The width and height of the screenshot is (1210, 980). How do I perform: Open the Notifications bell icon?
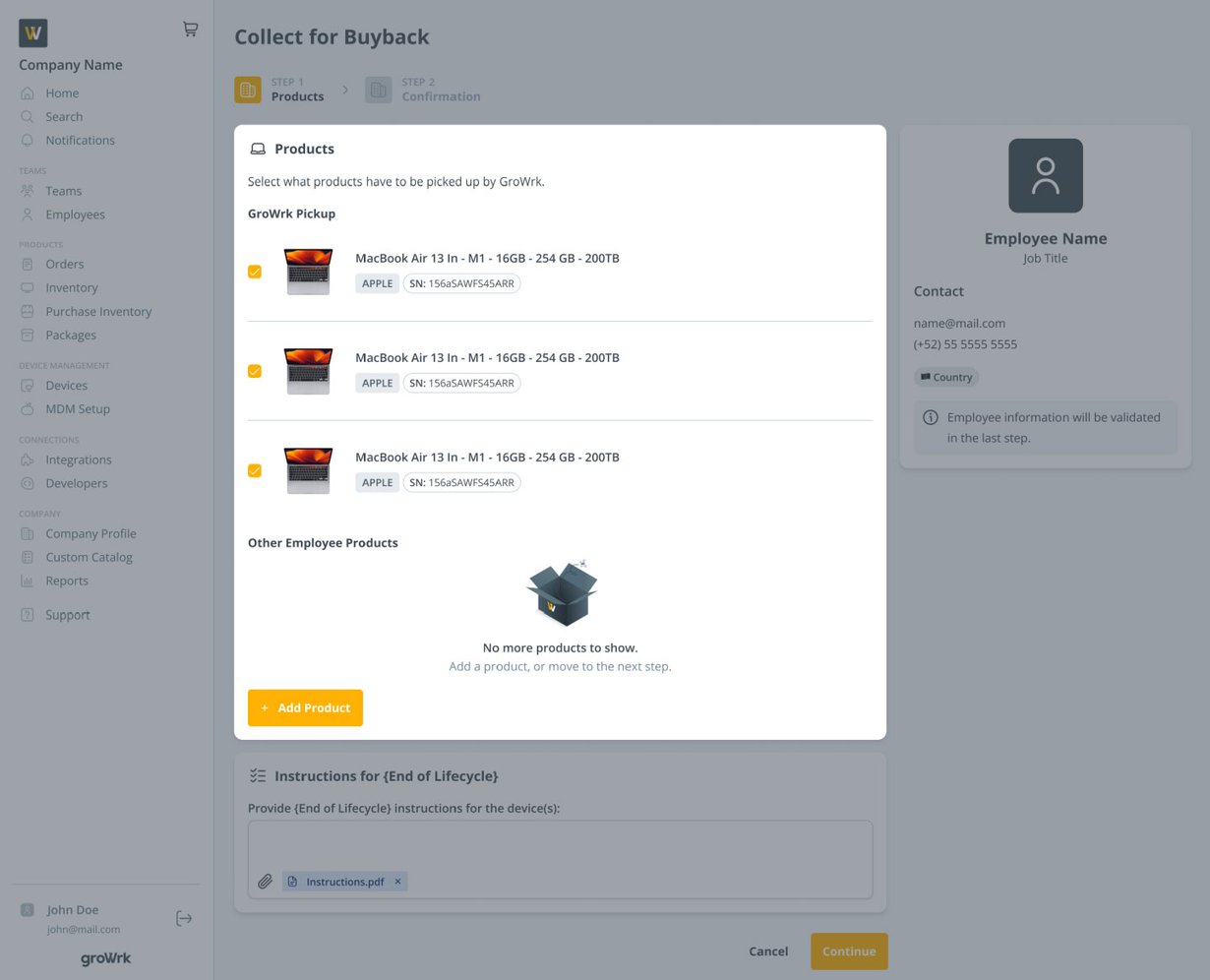pos(27,140)
